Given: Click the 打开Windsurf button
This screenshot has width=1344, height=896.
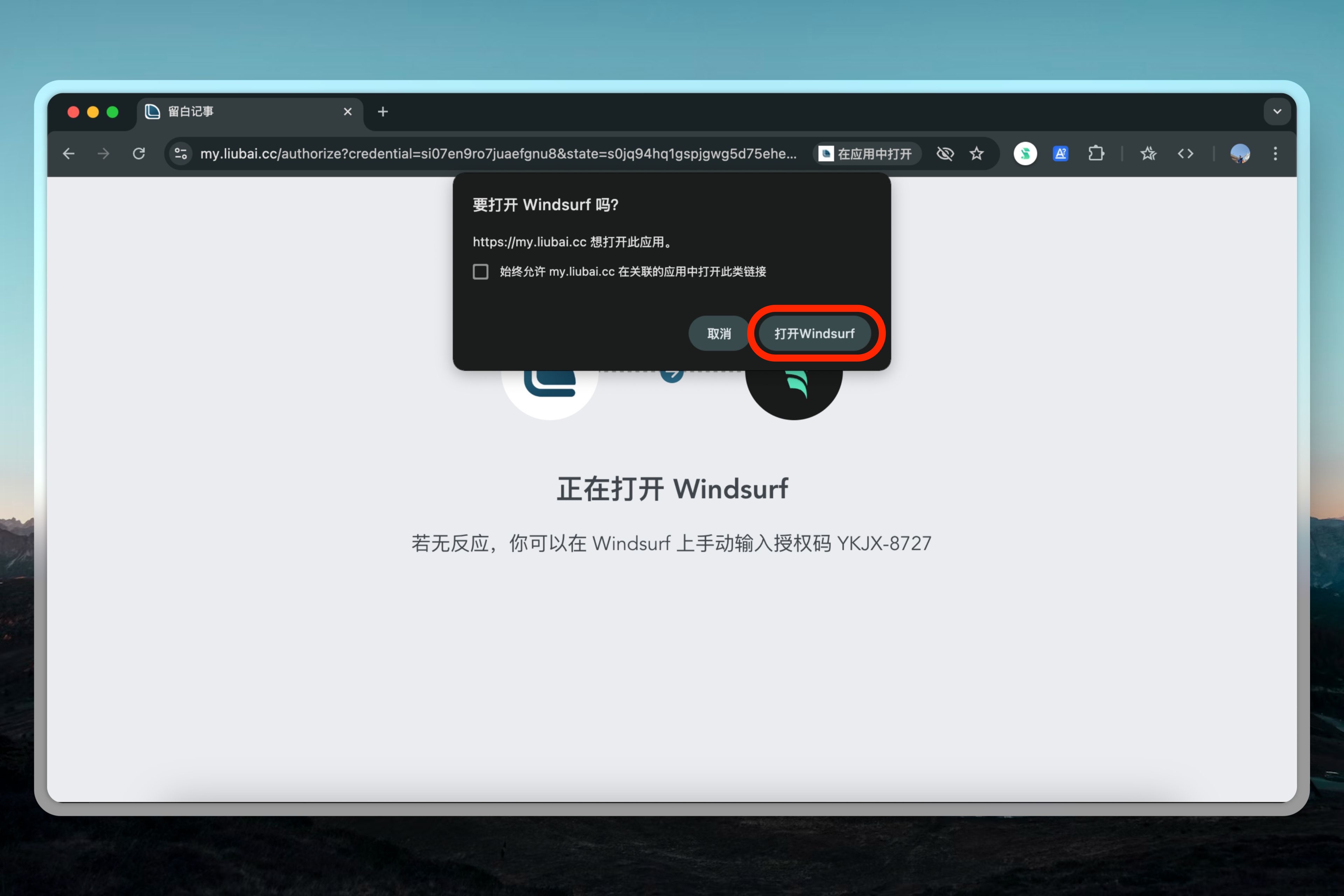Looking at the screenshot, I should pos(814,334).
